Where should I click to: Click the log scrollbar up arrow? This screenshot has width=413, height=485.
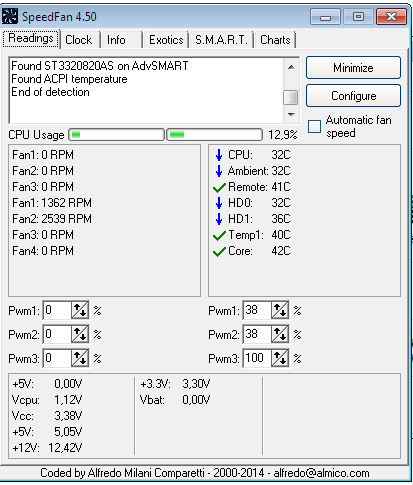pos(291,67)
